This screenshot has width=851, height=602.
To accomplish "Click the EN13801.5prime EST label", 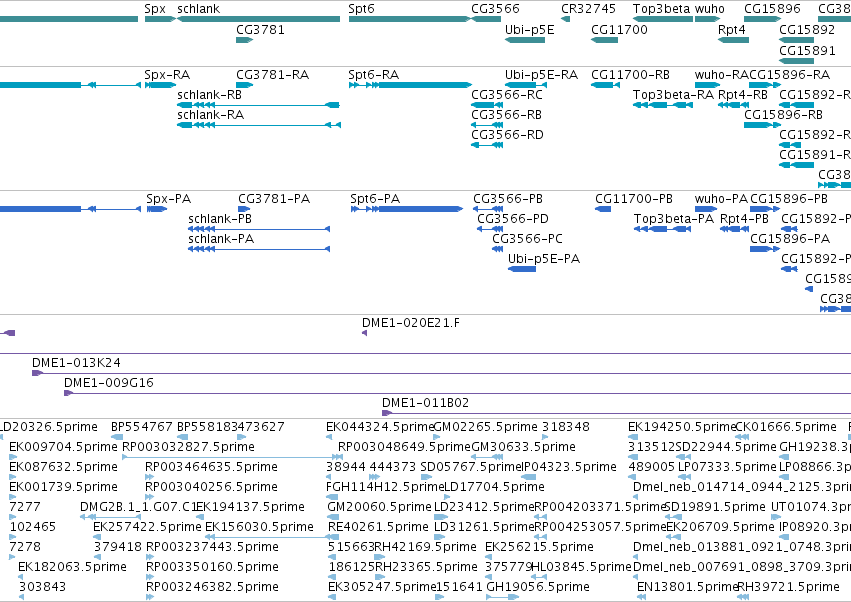I will tap(688, 587).
